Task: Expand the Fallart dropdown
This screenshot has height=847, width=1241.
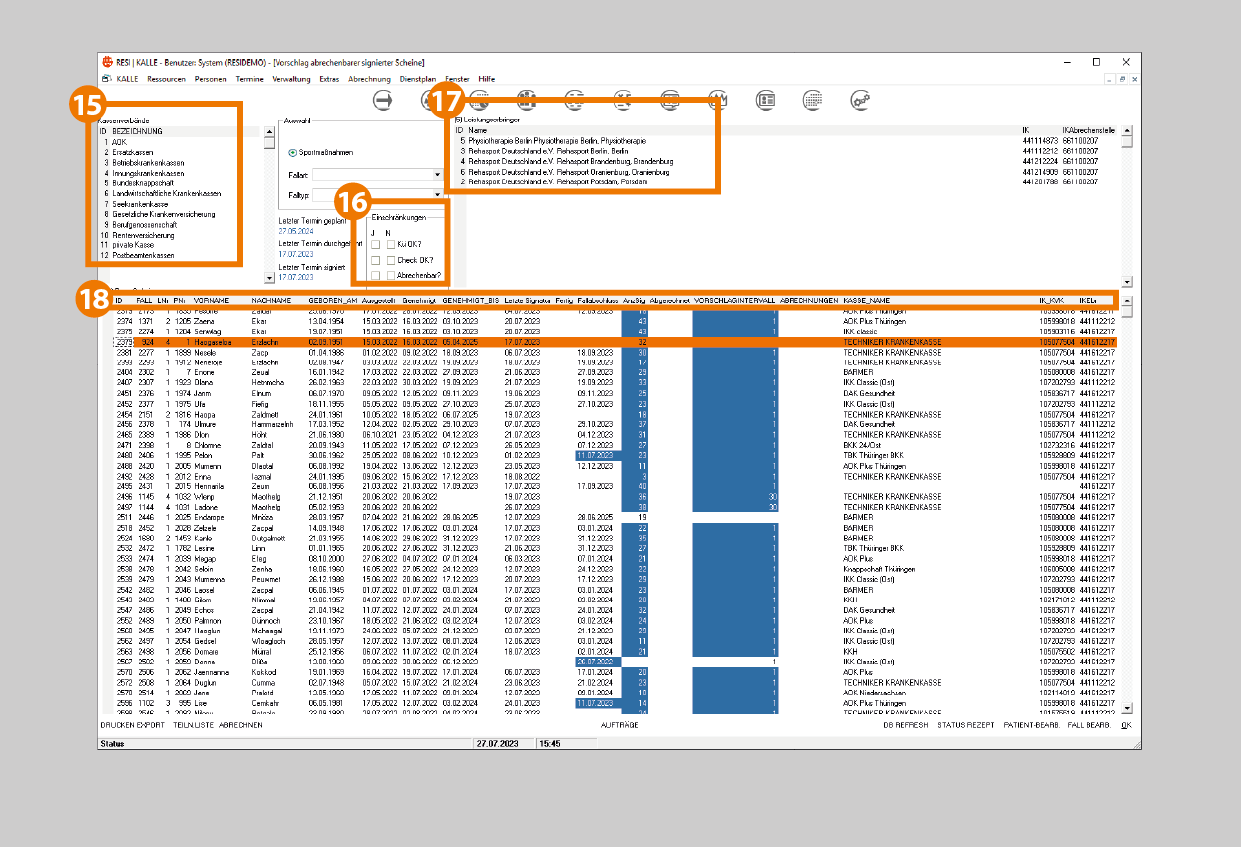Action: click(x=437, y=175)
